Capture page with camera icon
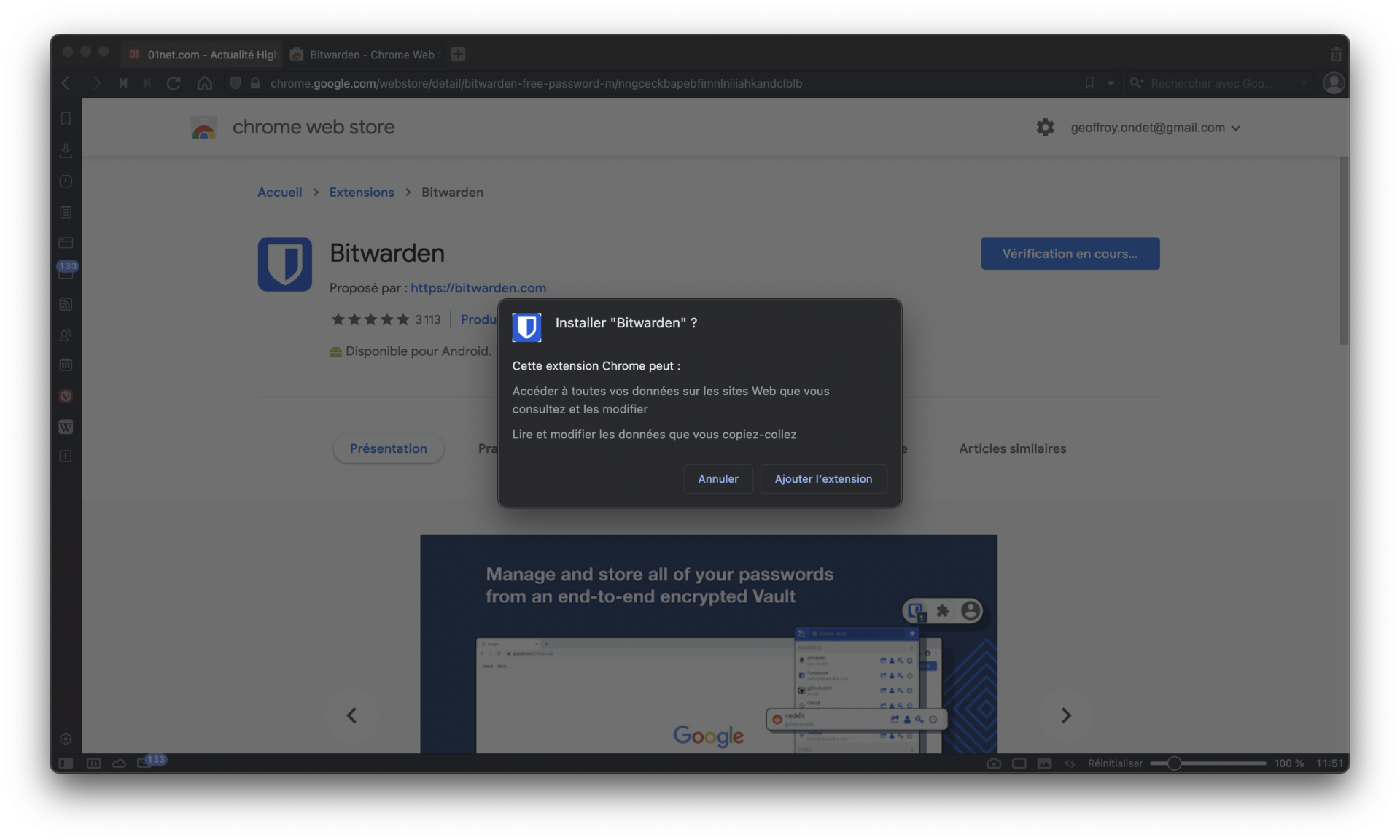This screenshot has width=1400, height=840. [x=993, y=763]
